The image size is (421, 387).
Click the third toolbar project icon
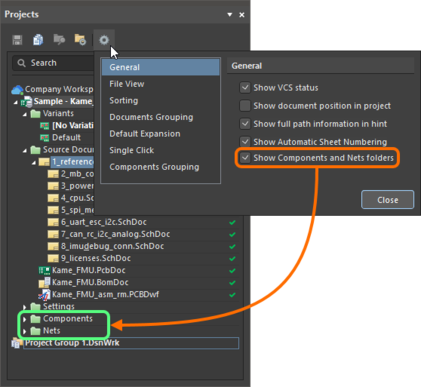pyautogui.click(x=59, y=40)
